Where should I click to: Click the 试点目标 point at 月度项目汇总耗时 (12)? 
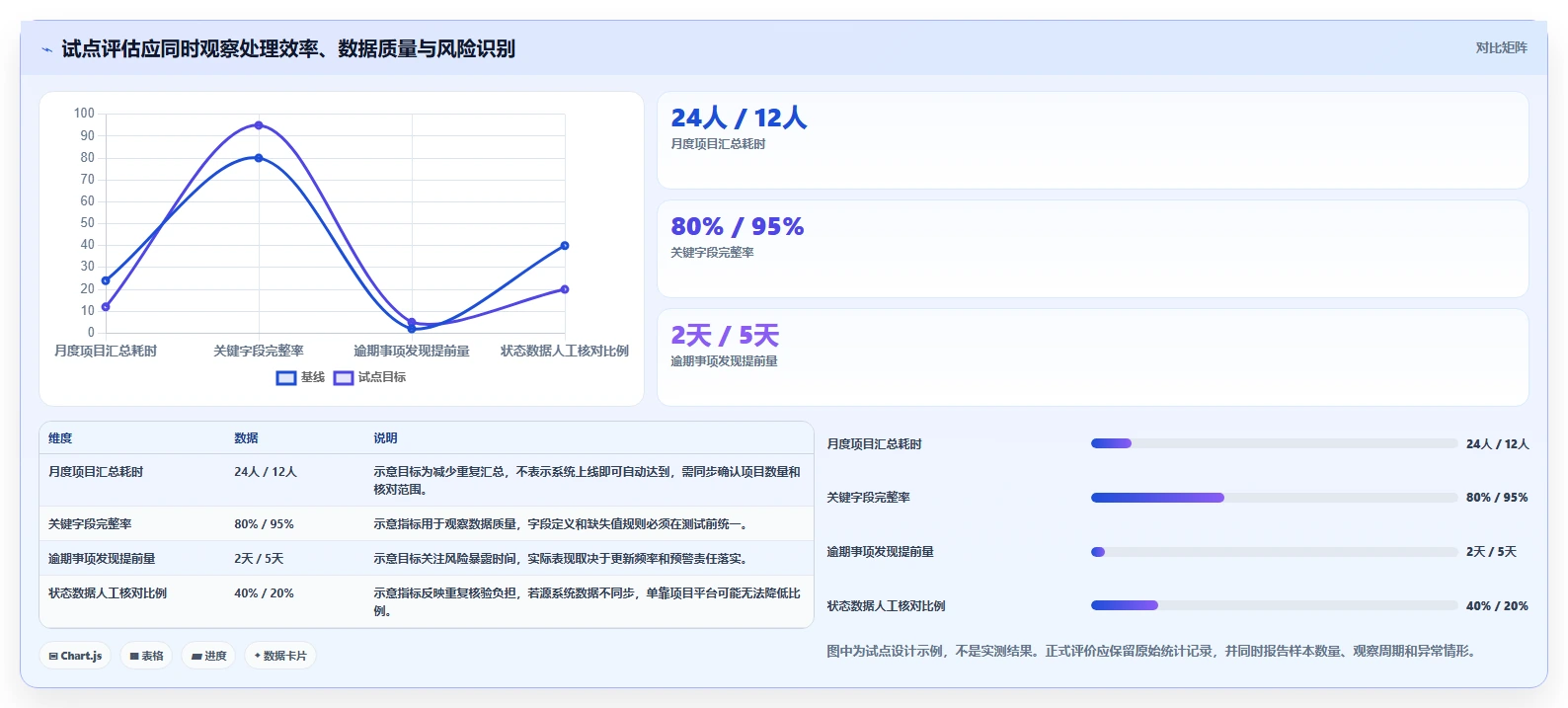(x=106, y=307)
